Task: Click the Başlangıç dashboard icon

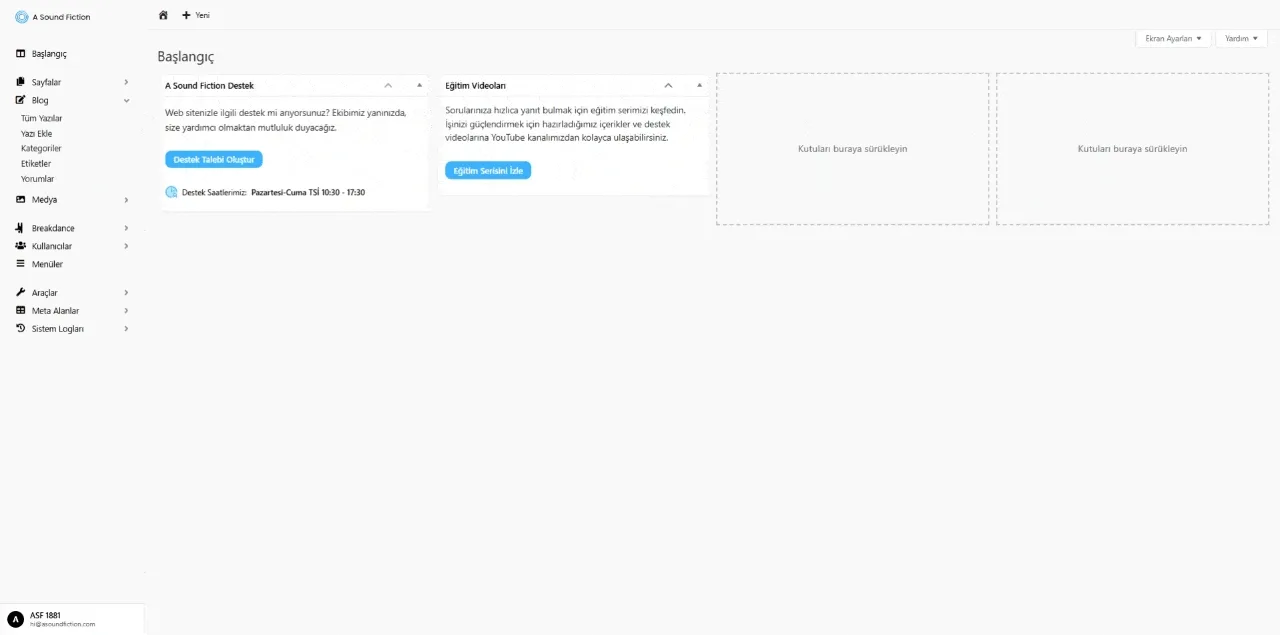Action: [20, 53]
